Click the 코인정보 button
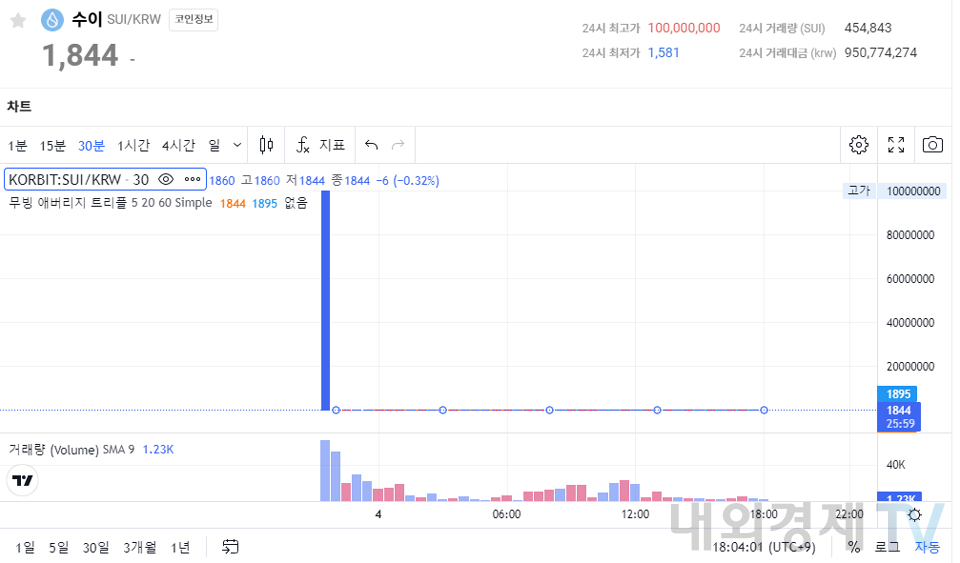 pyautogui.click(x=193, y=19)
